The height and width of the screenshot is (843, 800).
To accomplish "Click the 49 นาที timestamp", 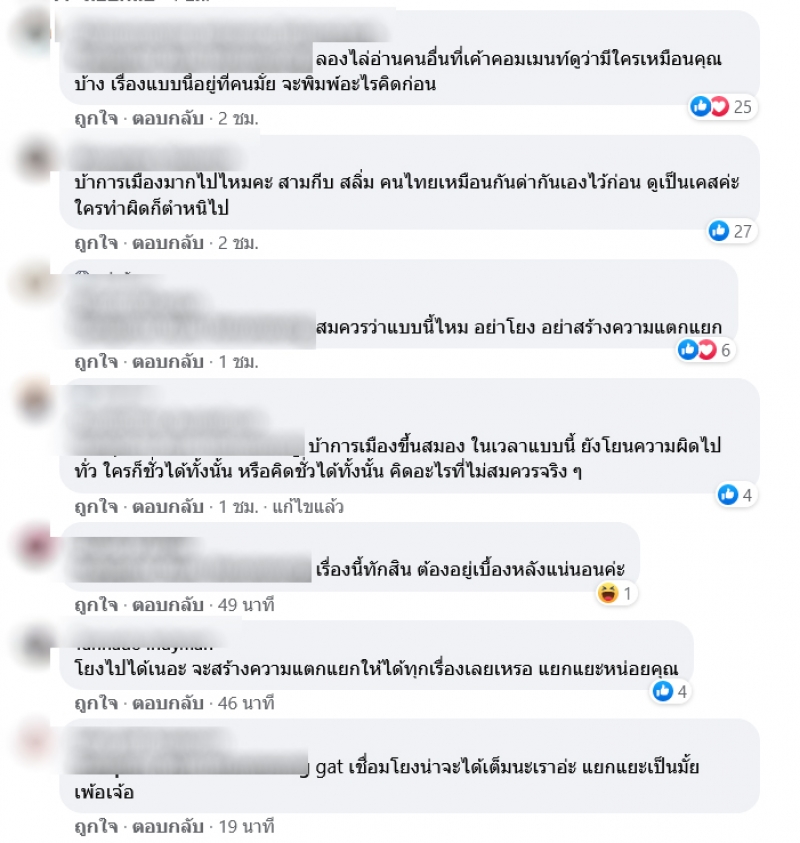I will (x=246, y=605).
